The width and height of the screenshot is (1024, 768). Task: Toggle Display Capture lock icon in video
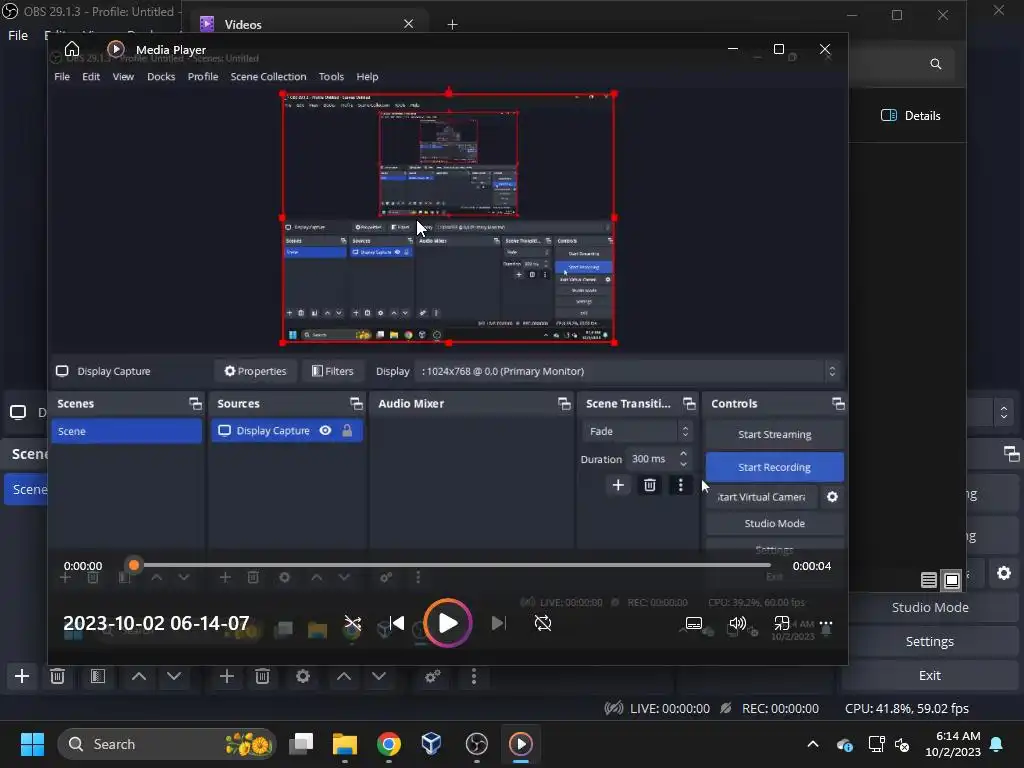click(347, 430)
